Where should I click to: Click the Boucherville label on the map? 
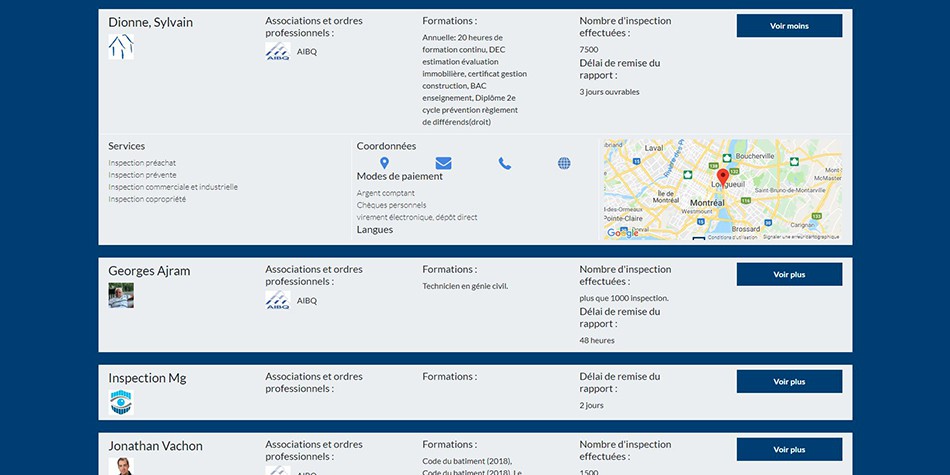[755, 156]
